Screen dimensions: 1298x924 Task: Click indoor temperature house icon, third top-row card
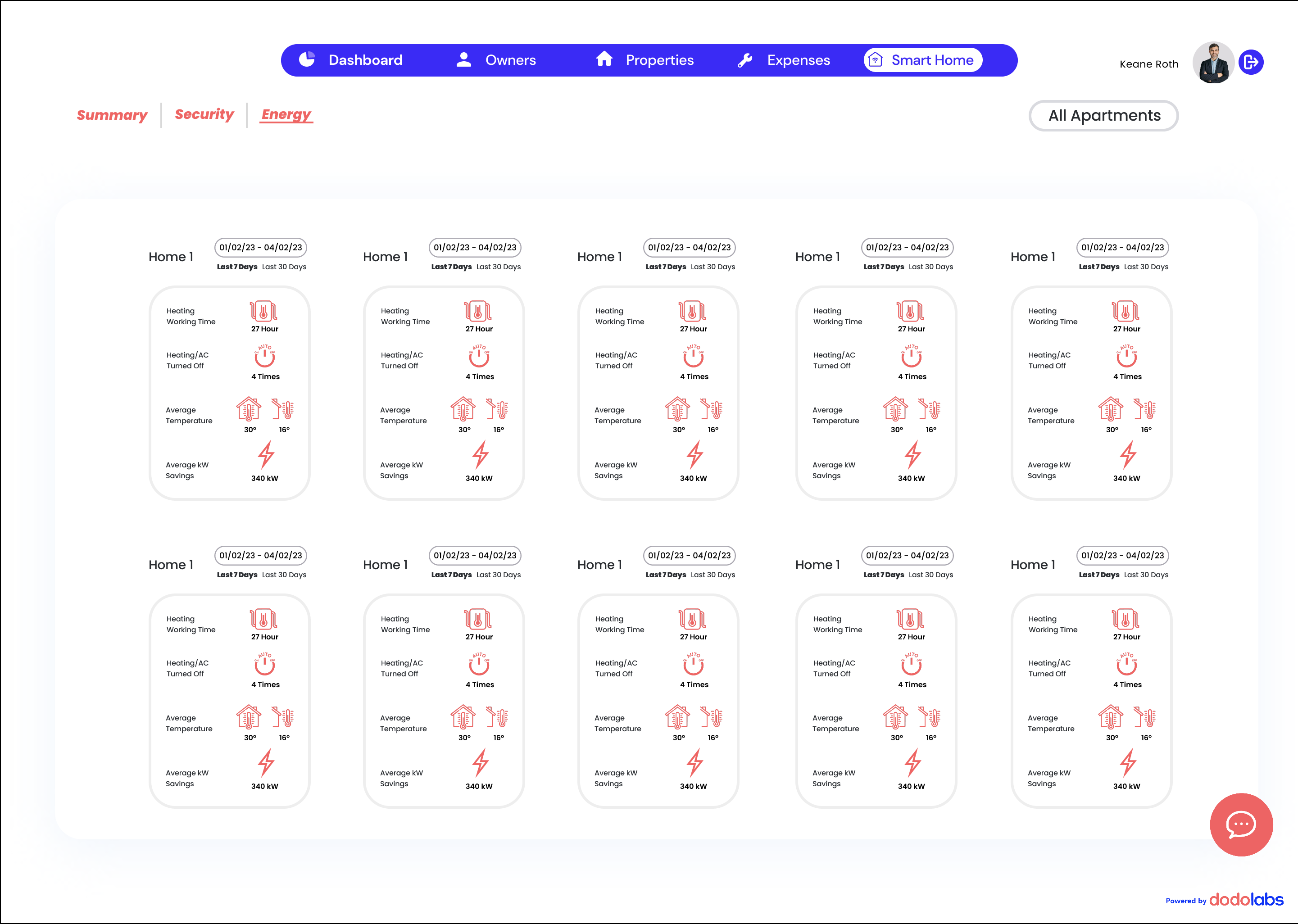tap(677, 409)
